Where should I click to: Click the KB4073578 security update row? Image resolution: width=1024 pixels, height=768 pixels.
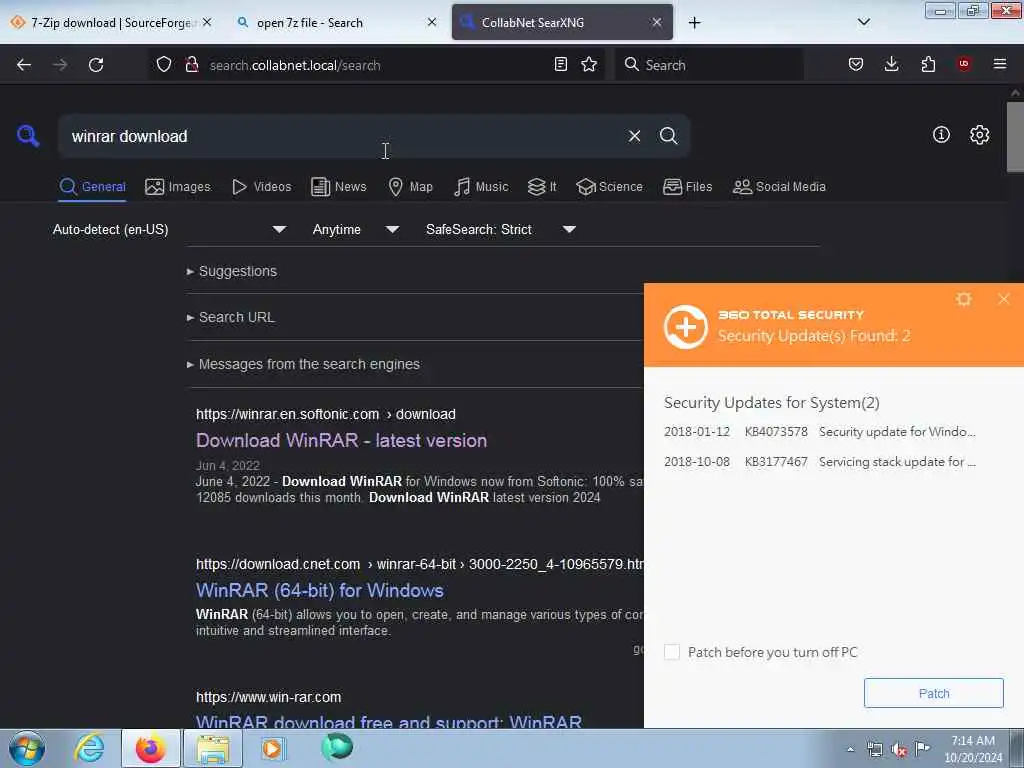pos(820,432)
